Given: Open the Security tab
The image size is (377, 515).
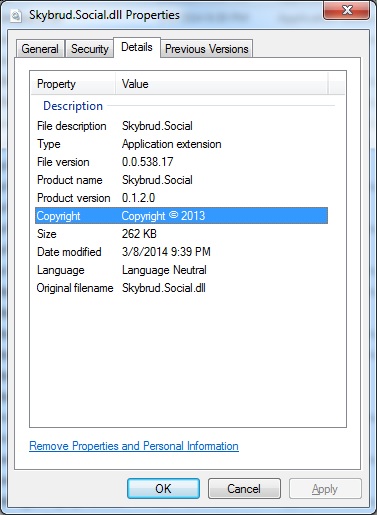Looking at the screenshot, I should [x=90, y=49].
